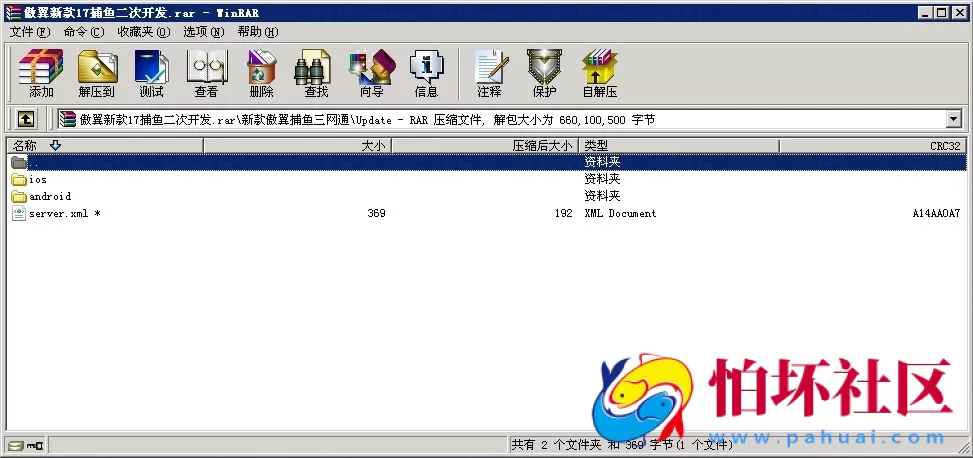Open the View (查看) toolbar icon
This screenshot has height=458, width=973.
(x=206, y=73)
